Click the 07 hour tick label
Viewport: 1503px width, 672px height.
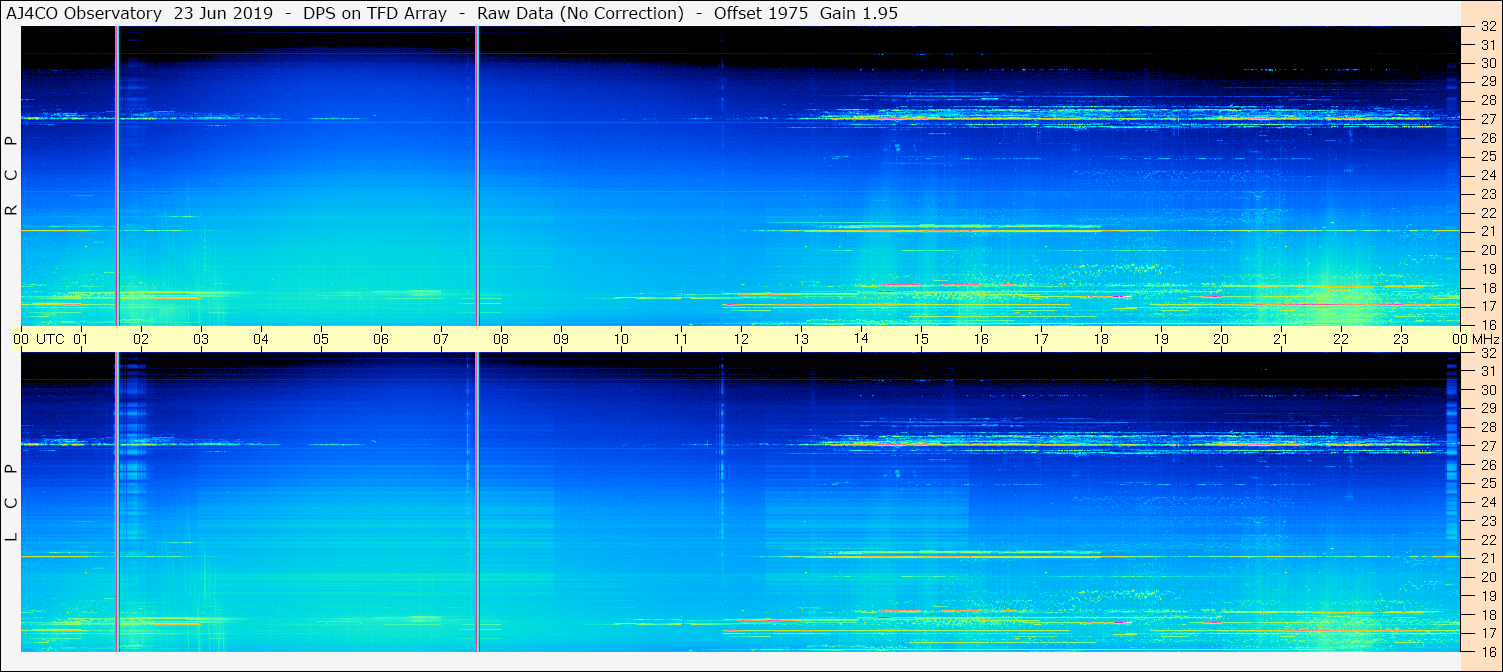[441, 339]
